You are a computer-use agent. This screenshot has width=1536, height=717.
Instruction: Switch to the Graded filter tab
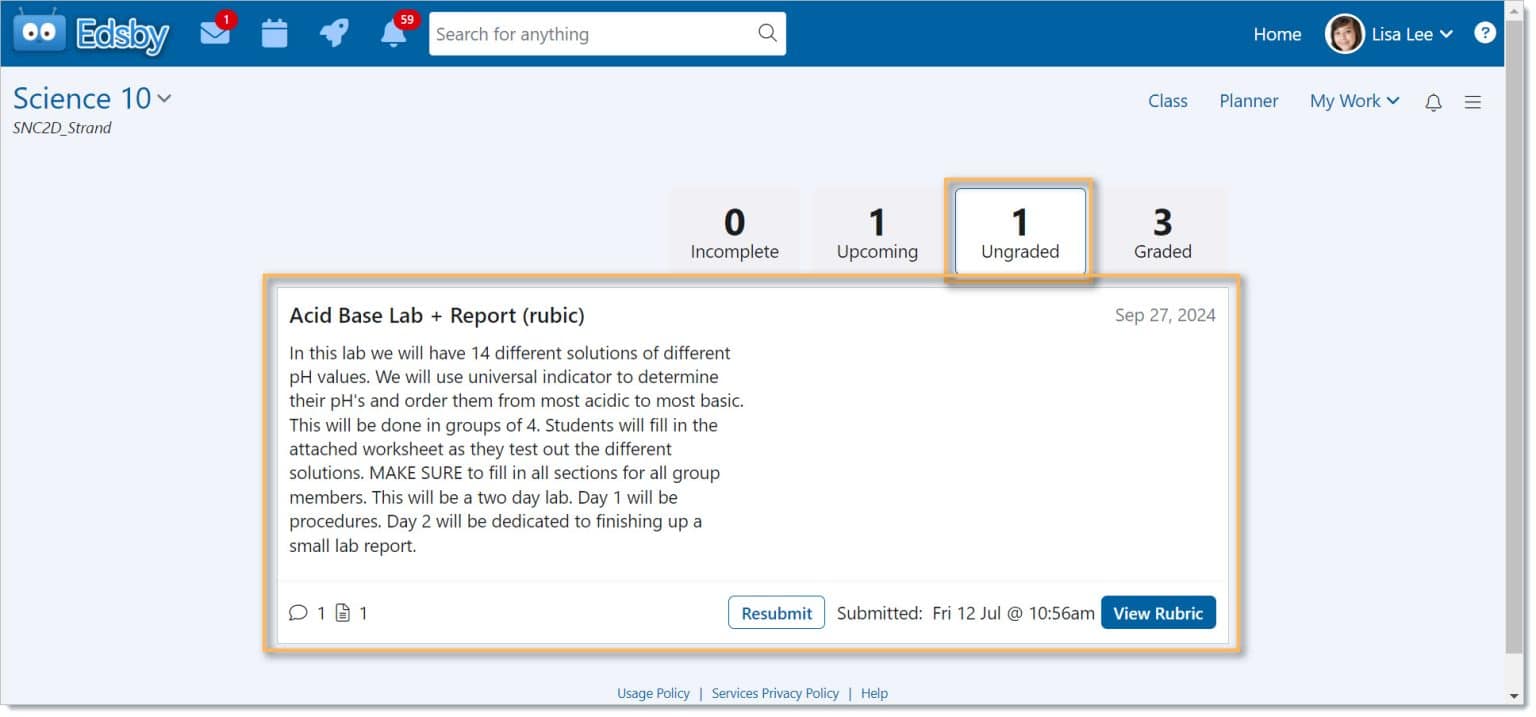point(1162,230)
